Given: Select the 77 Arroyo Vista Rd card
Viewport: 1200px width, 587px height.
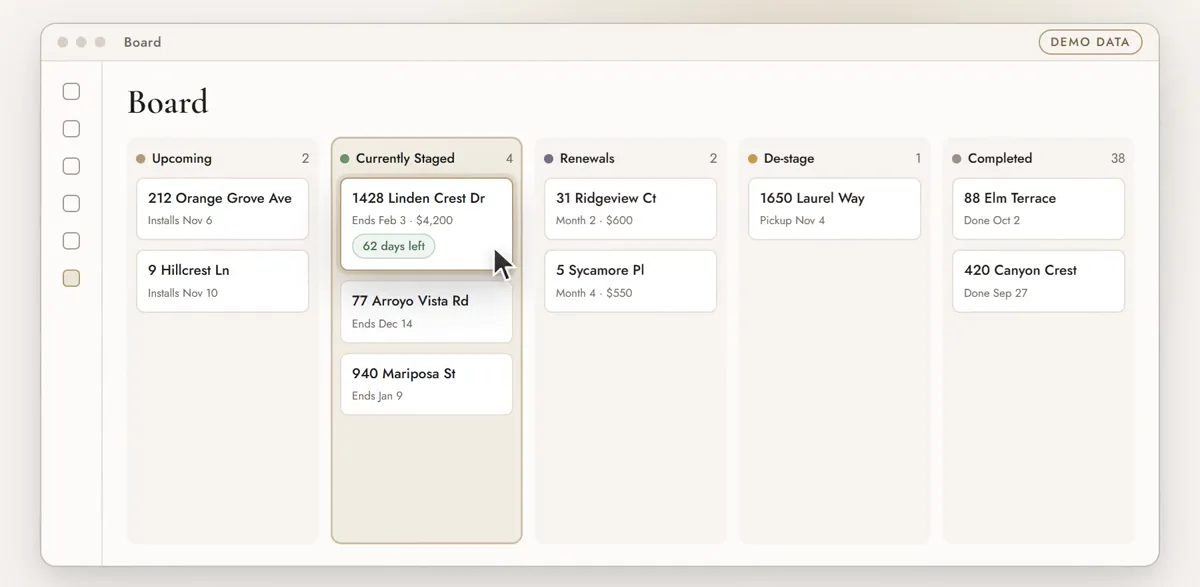Looking at the screenshot, I should pyautogui.click(x=426, y=312).
